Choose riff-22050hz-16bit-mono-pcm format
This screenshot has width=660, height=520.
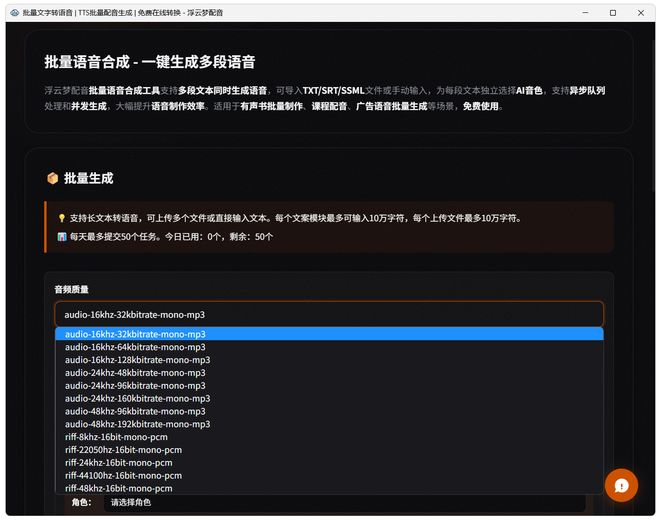coord(329,450)
